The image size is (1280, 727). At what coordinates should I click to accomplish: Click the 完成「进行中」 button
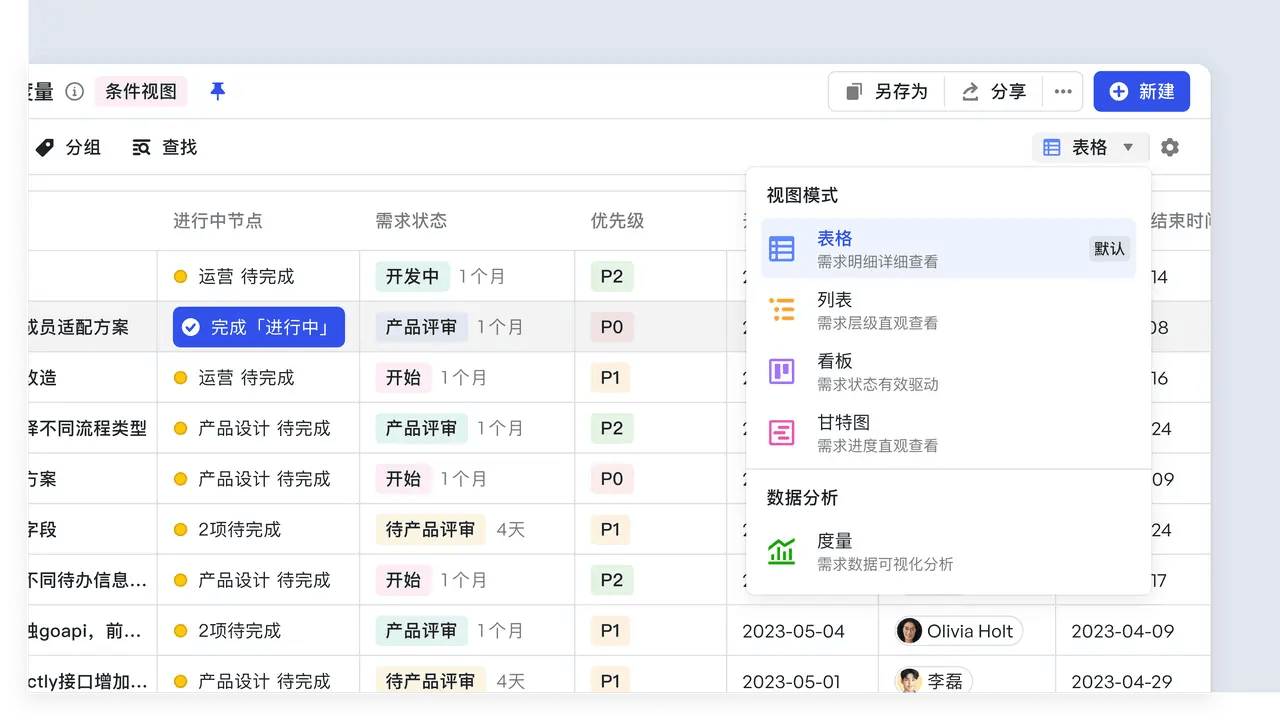[x=259, y=327]
